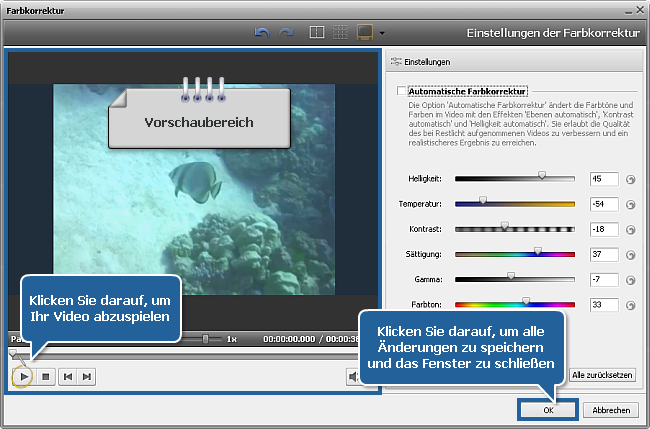The image size is (650, 429).
Task: Open the preview mode dropdown arrow
Action: (382, 34)
